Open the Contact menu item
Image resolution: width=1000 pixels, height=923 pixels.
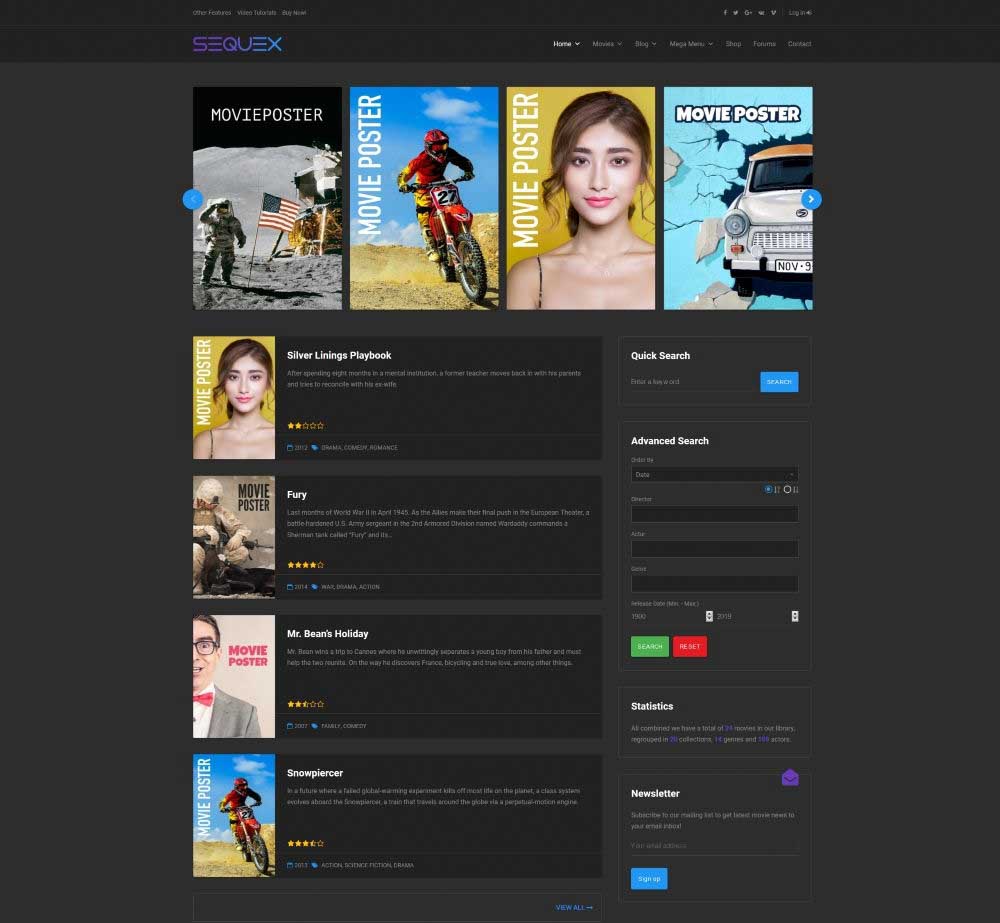point(799,44)
